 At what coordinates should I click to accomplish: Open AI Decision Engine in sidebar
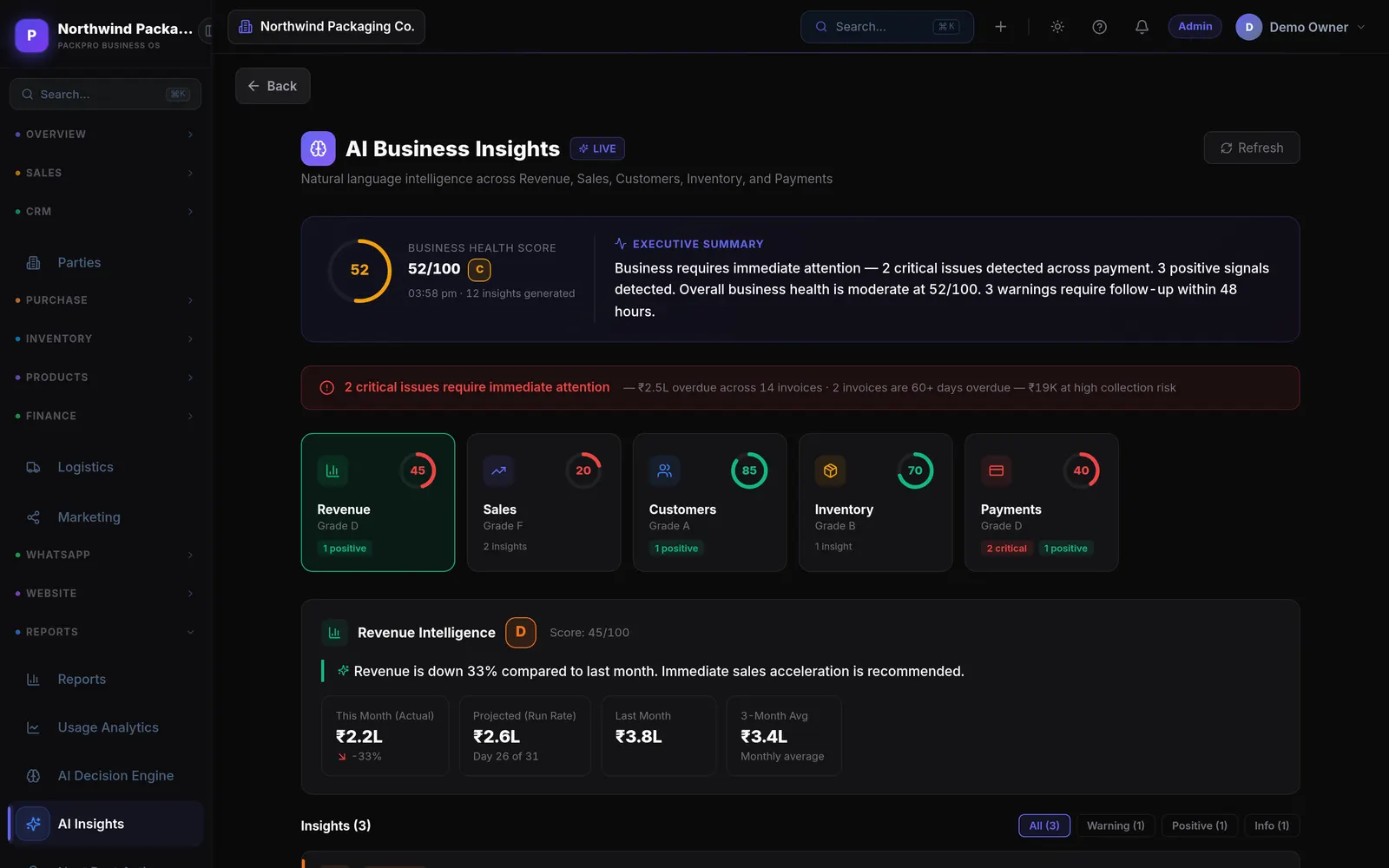[105, 776]
